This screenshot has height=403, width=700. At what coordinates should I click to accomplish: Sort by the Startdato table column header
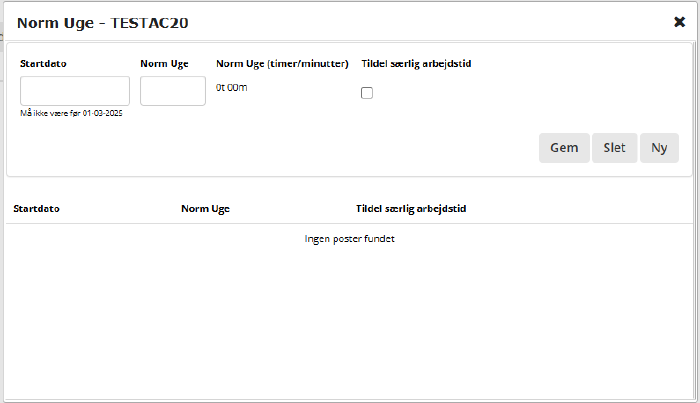pyautogui.click(x=37, y=209)
